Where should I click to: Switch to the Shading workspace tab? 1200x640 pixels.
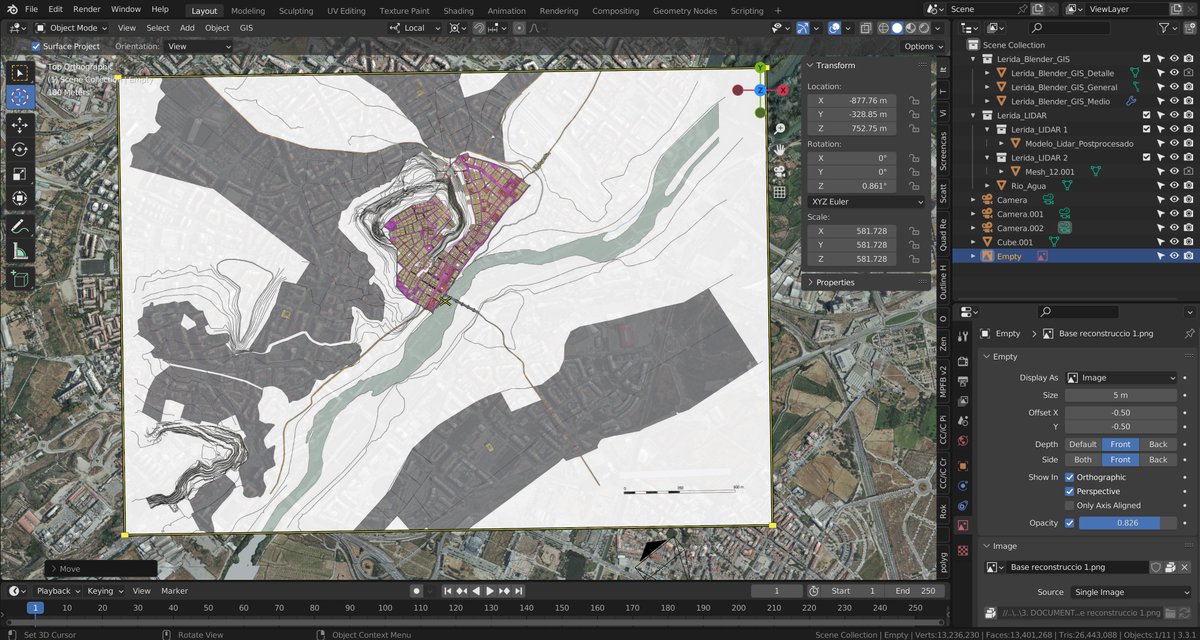458,11
